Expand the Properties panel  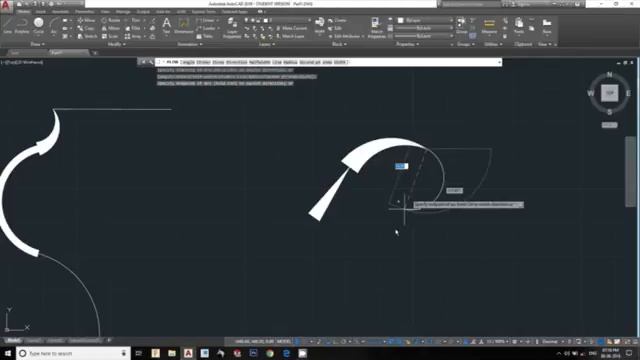408,44
